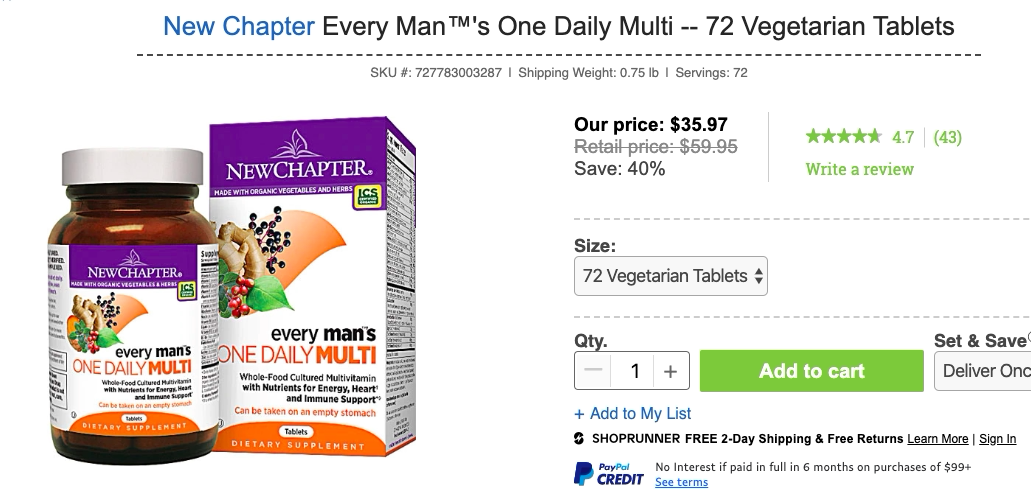The width and height of the screenshot is (1031, 489).
Task: Click the PayPal Credit logo
Action: 608,473
